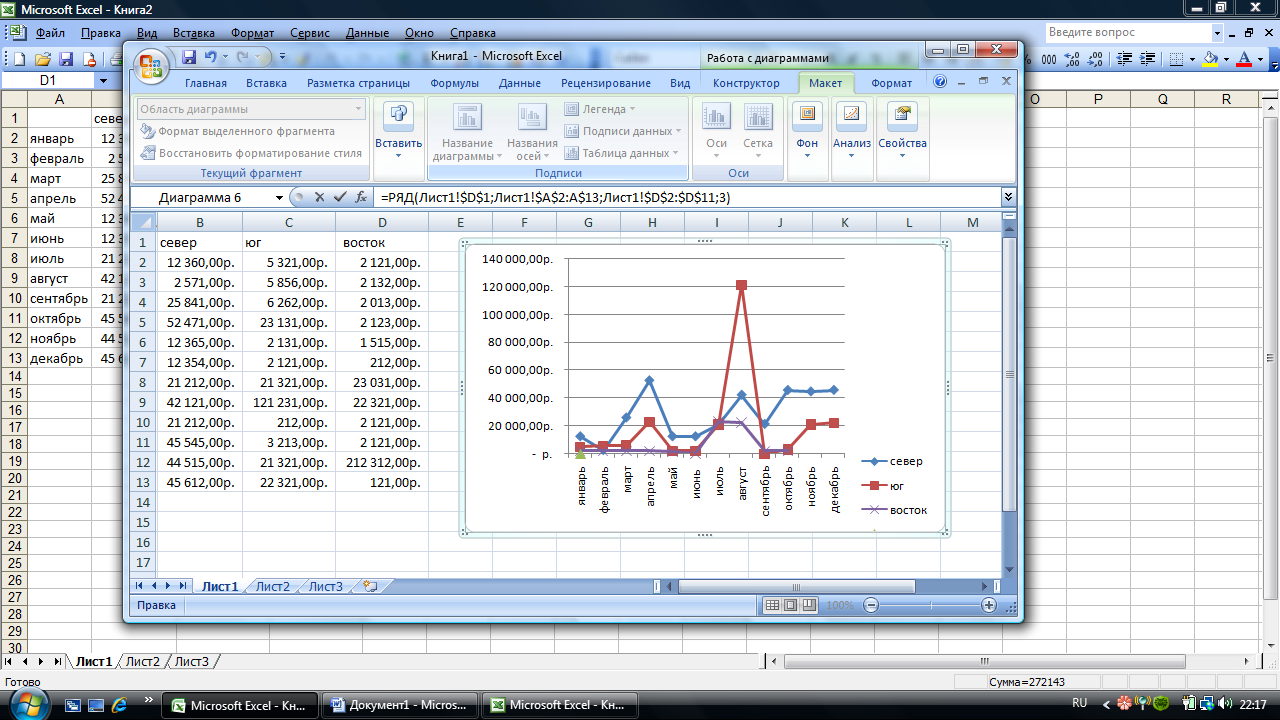Viewport: 1280px width, 720px height.
Task: Click Save icon in back Excel toolbar
Action: pos(66,59)
